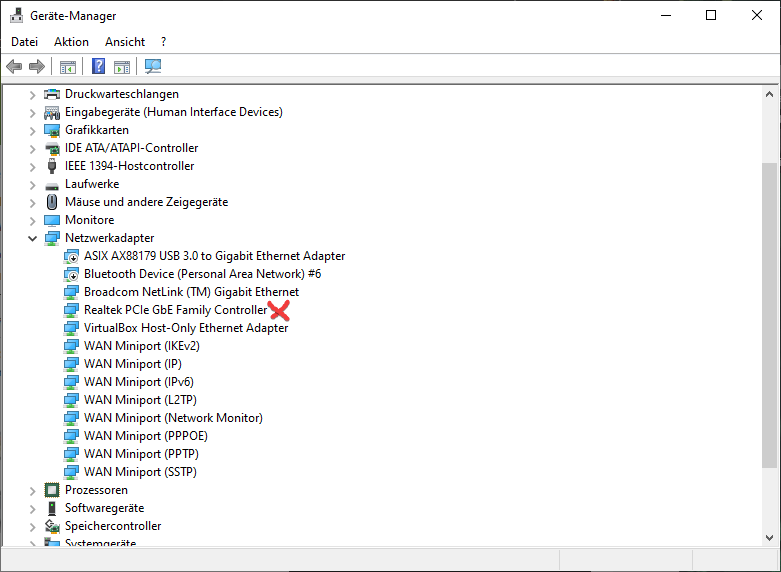Open the Ansicht menu

(125, 42)
